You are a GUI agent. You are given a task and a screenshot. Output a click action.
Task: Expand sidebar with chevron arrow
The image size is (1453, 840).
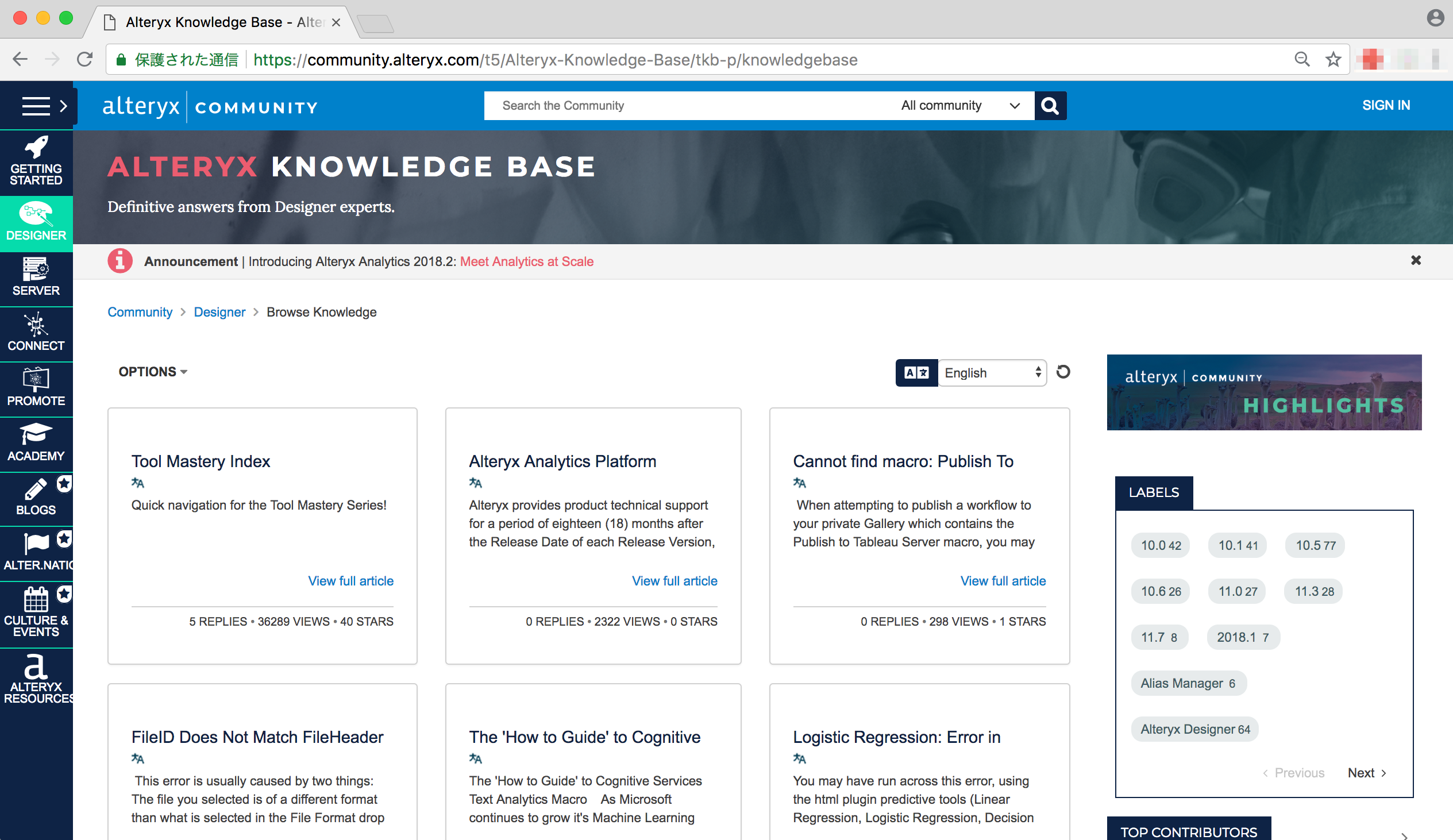[63, 106]
